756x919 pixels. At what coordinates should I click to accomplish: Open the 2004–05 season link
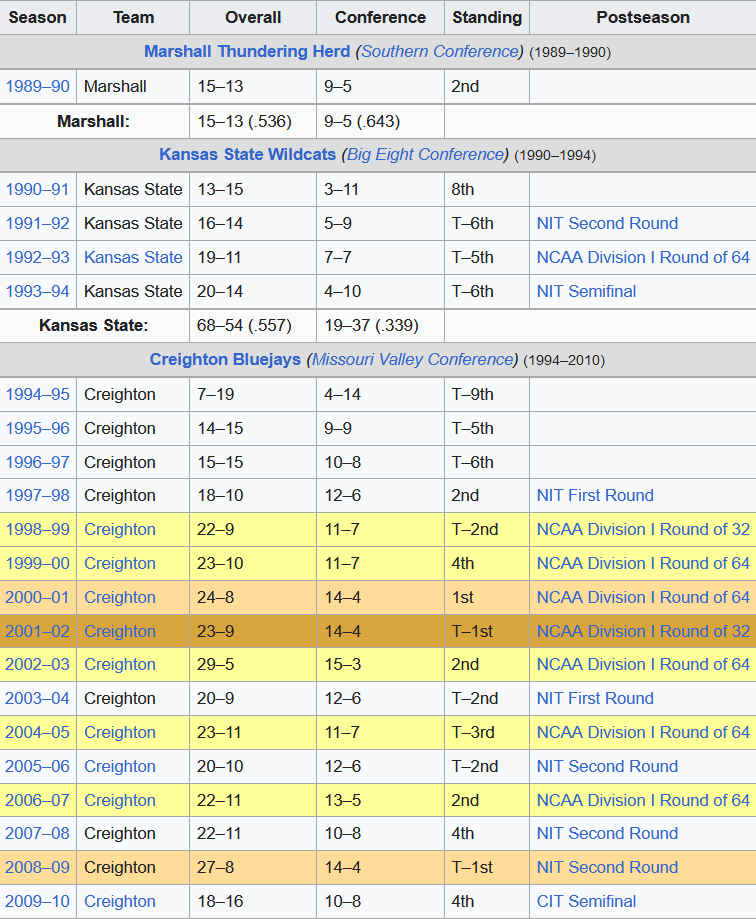point(38,733)
